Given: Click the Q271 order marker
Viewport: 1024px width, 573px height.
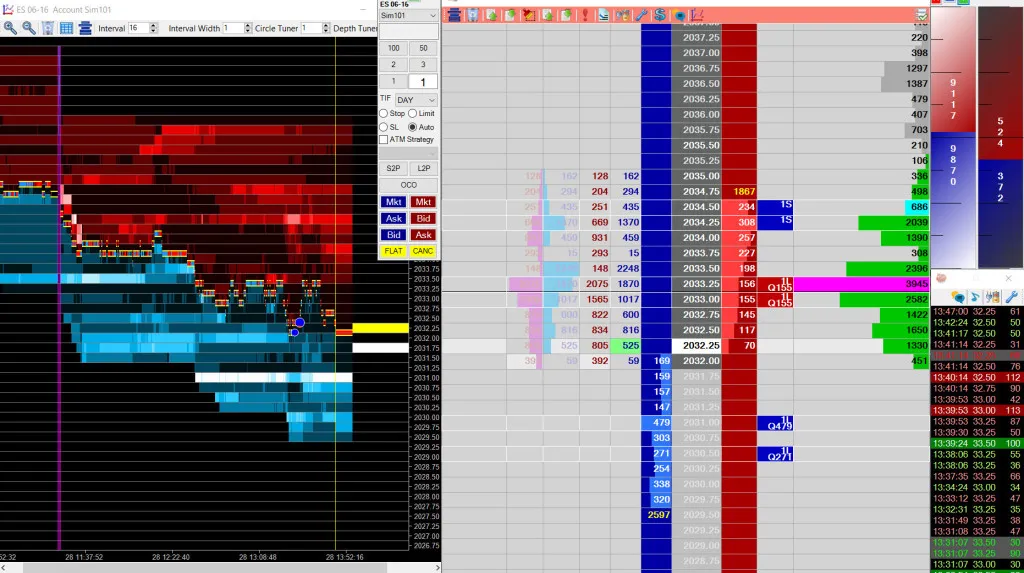Looking at the screenshot, I should [775, 454].
